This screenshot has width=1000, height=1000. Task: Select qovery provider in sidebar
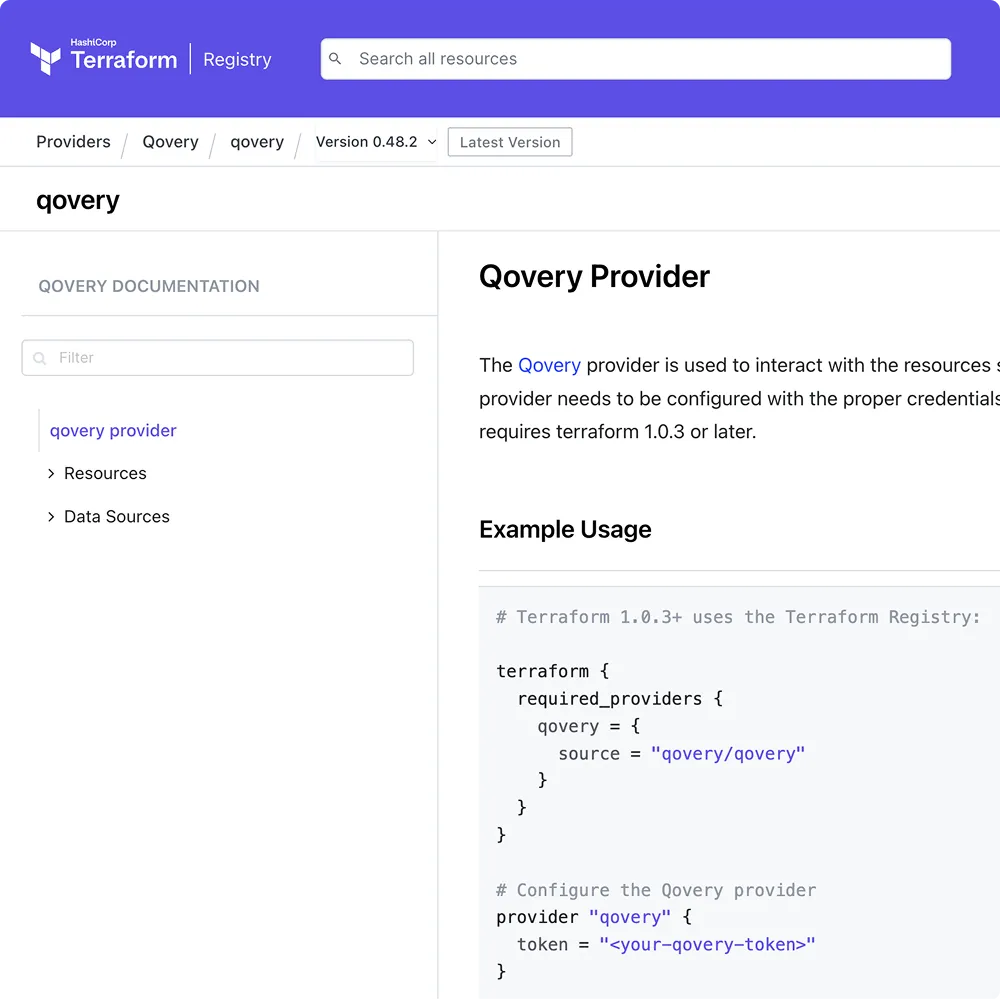click(x=113, y=430)
